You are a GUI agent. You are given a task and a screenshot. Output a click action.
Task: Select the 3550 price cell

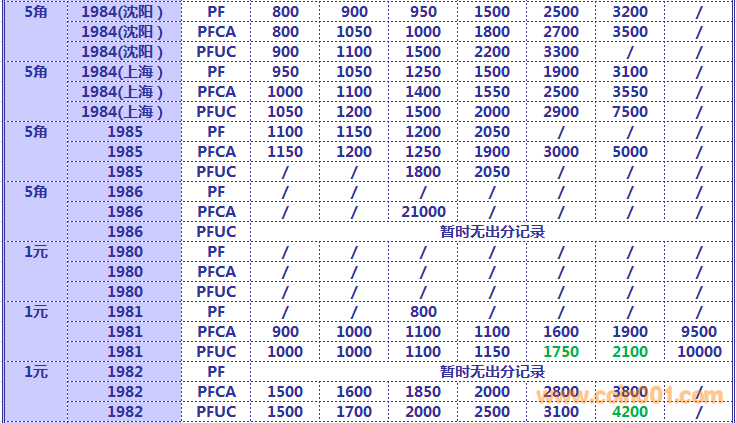pos(629,92)
